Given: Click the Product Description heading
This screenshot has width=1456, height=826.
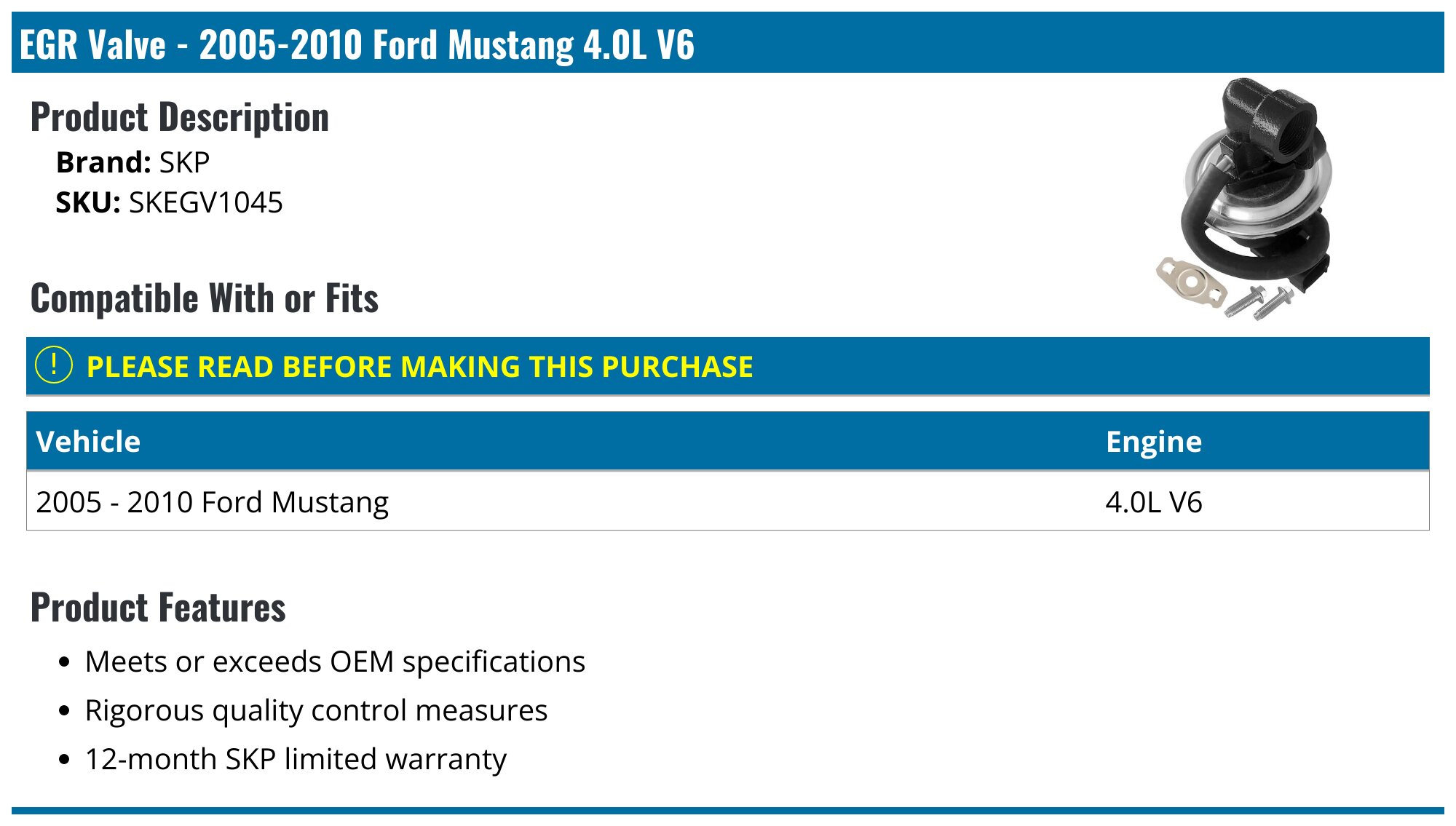Looking at the screenshot, I should (x=180, y=118).
